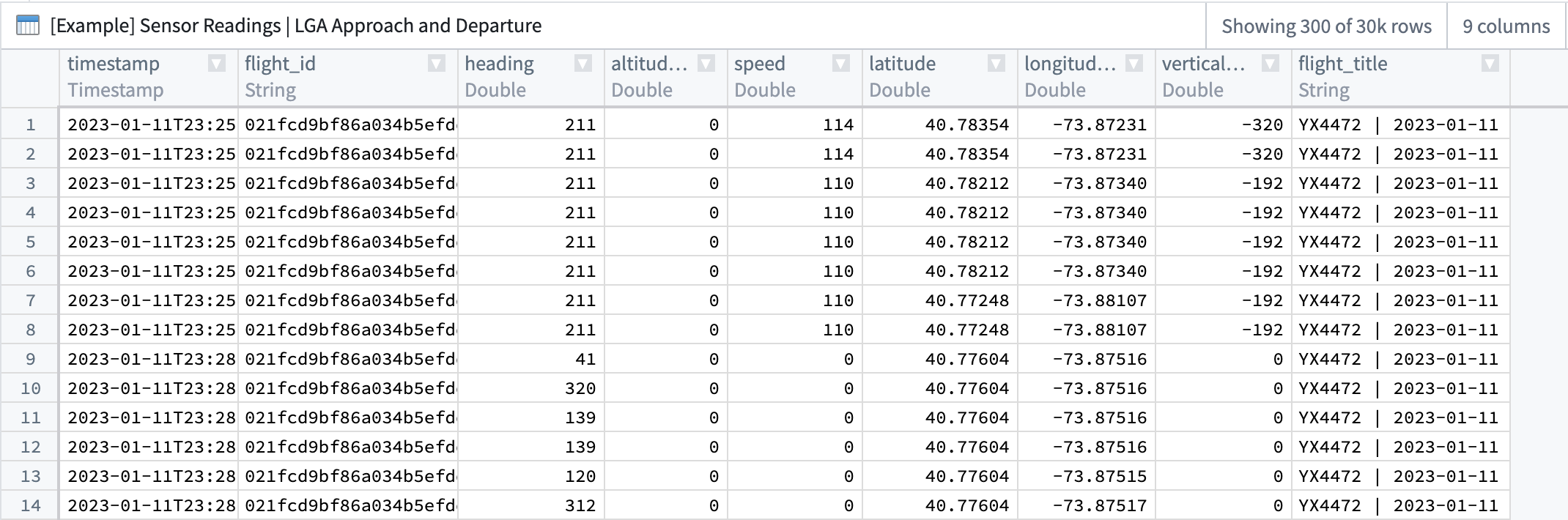Click 'Showing 300 of 30k rows'

(1326, 26)
